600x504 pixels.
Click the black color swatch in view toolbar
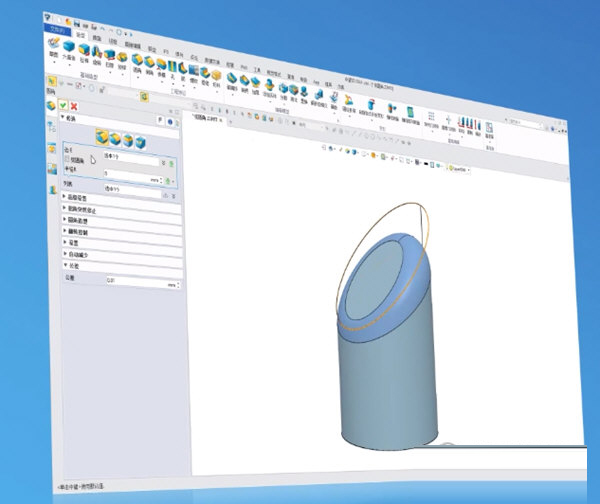click(x=425, y=163)
